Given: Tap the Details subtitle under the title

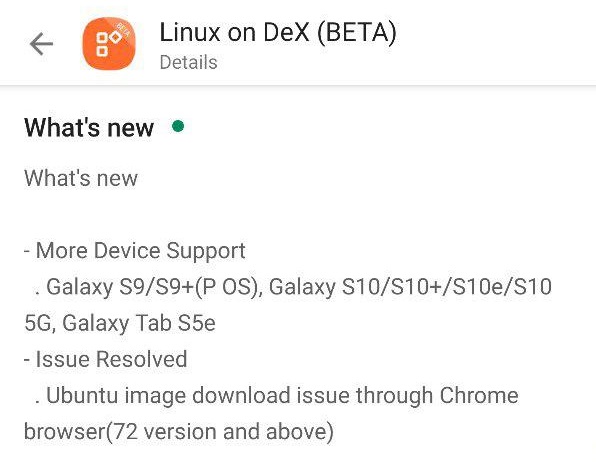Looking at the screenshot, I should coord(188,62).
